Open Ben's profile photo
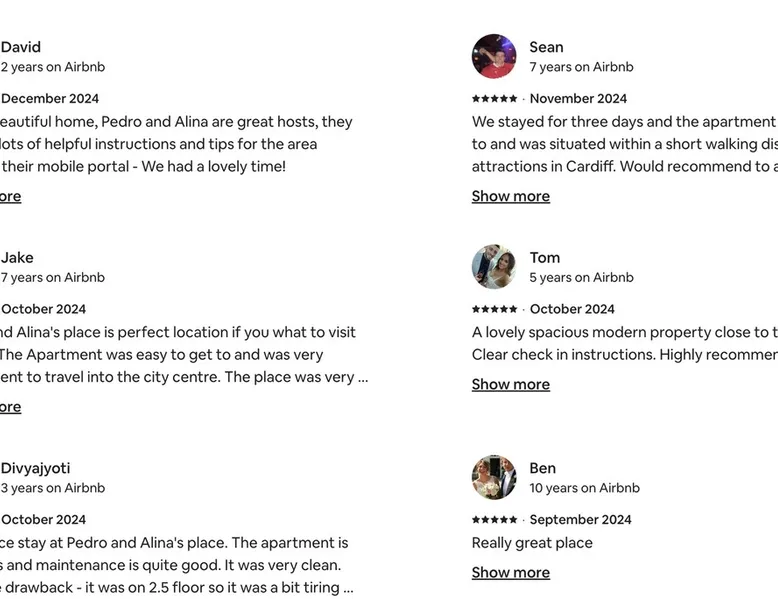 coord(494,478)
